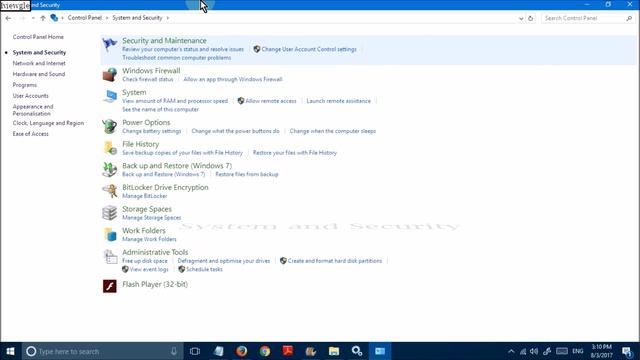640x360 pixels.
Task: Show hidden tray icons chevron
Action: [x=511, y=351]
